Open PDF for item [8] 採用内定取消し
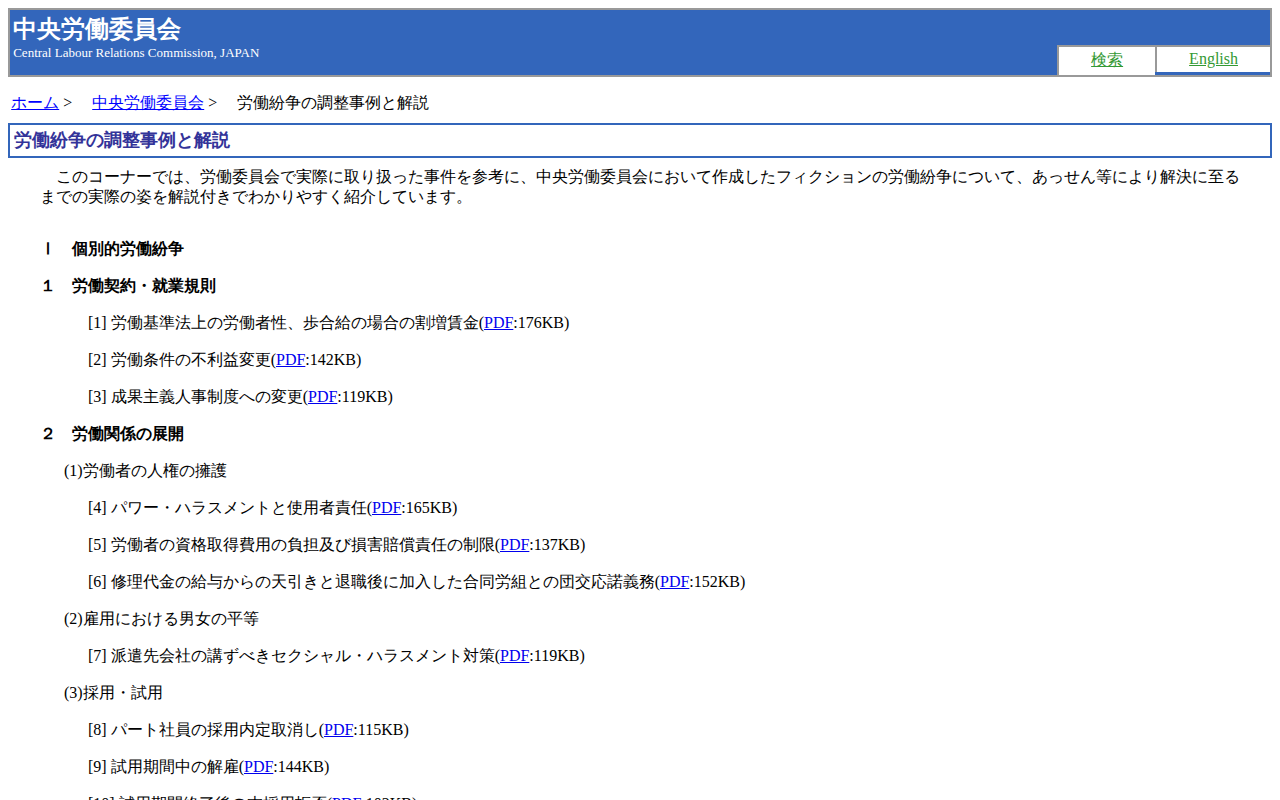This screenshot has width=1280, height=800. (338, 730)
